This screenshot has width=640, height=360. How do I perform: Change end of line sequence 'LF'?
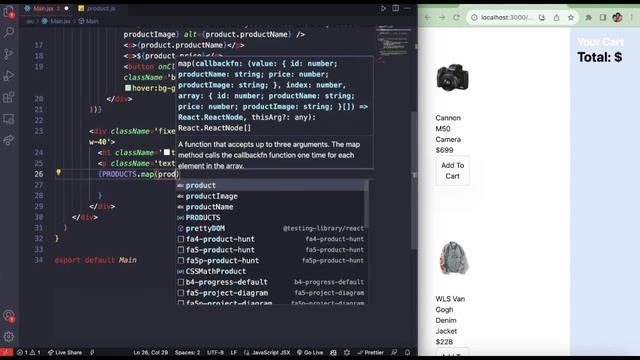tap(234, 352)
